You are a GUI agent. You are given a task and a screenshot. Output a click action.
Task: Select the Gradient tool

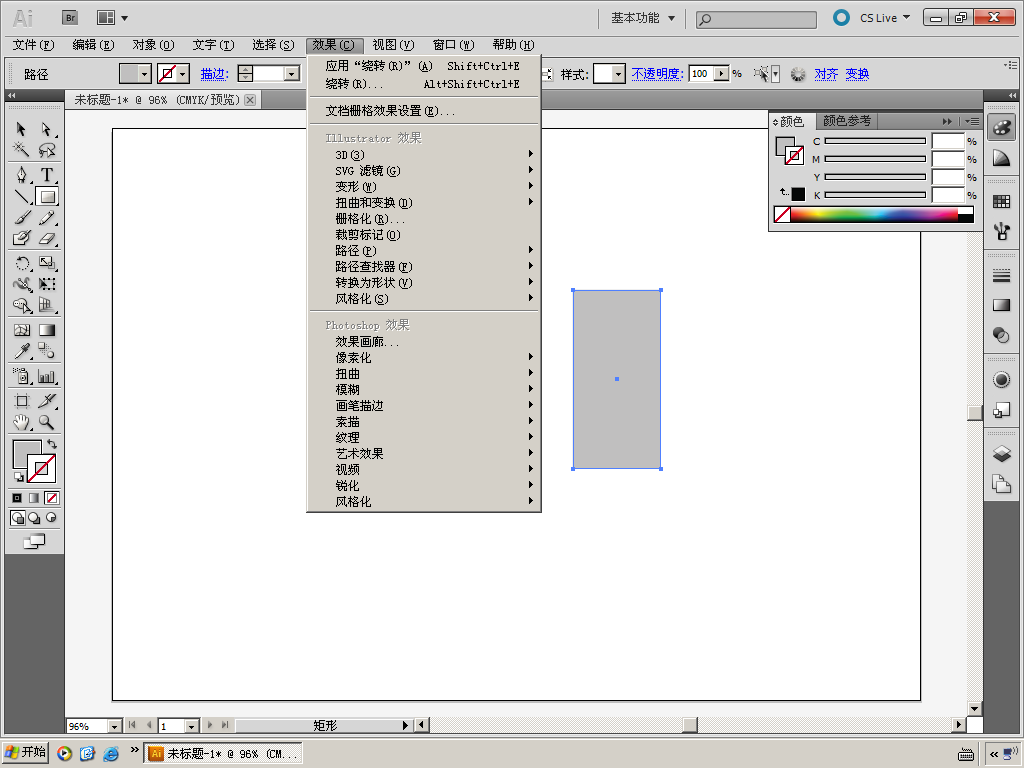46,330
